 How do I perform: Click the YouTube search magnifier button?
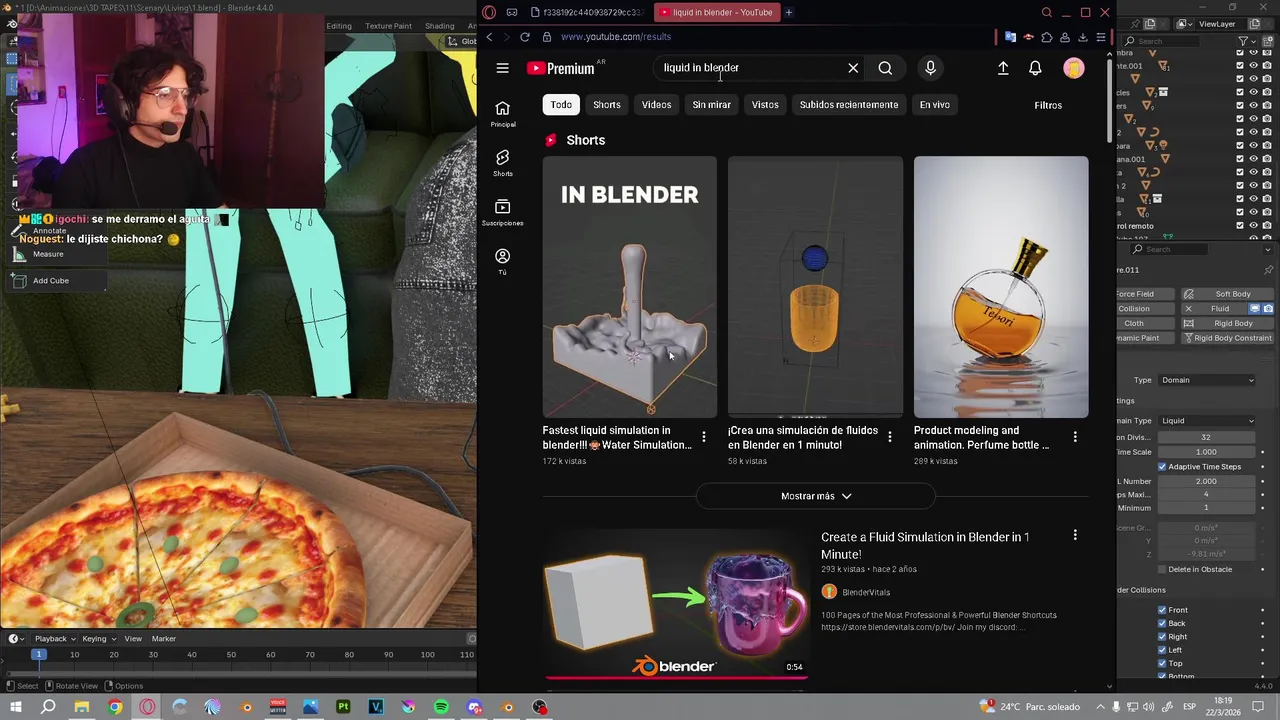point(885,68)
